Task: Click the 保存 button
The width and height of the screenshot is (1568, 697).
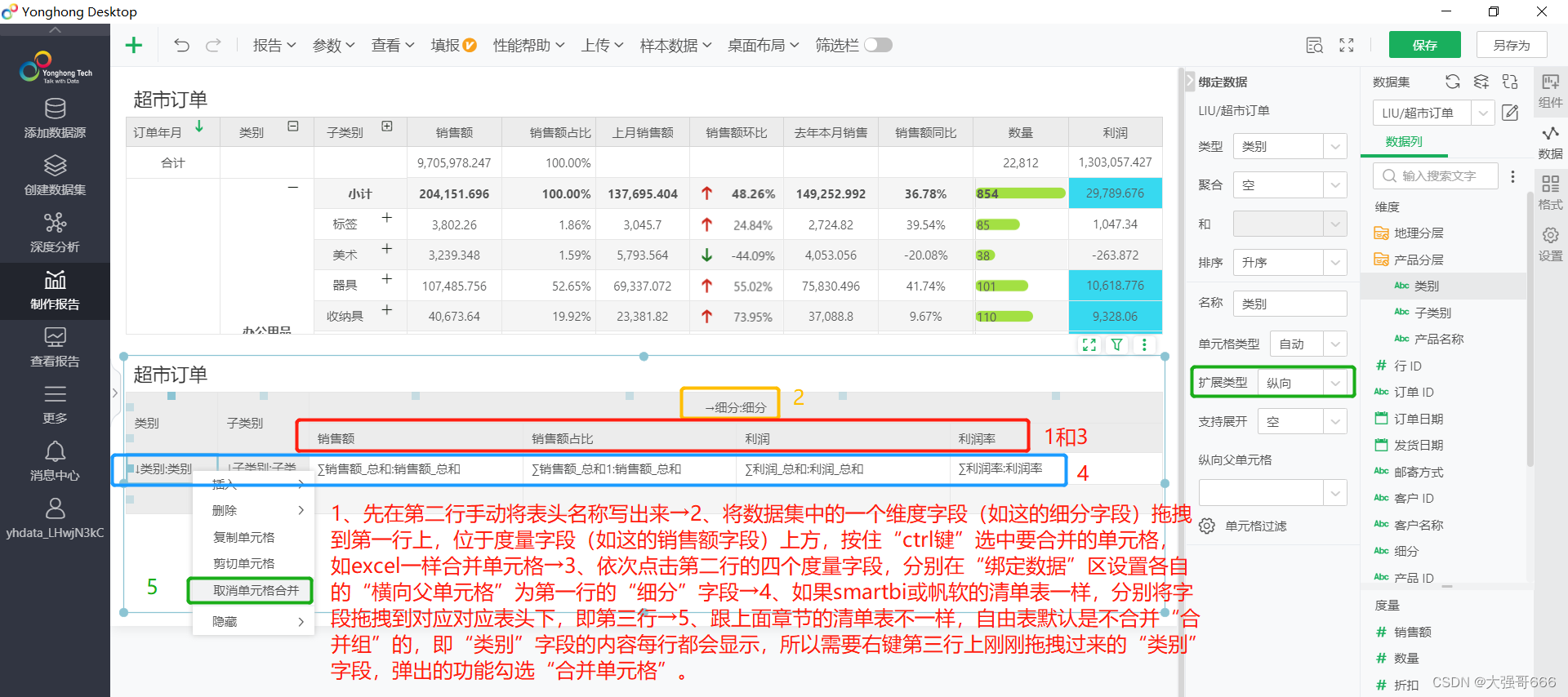Action: 1425,46
